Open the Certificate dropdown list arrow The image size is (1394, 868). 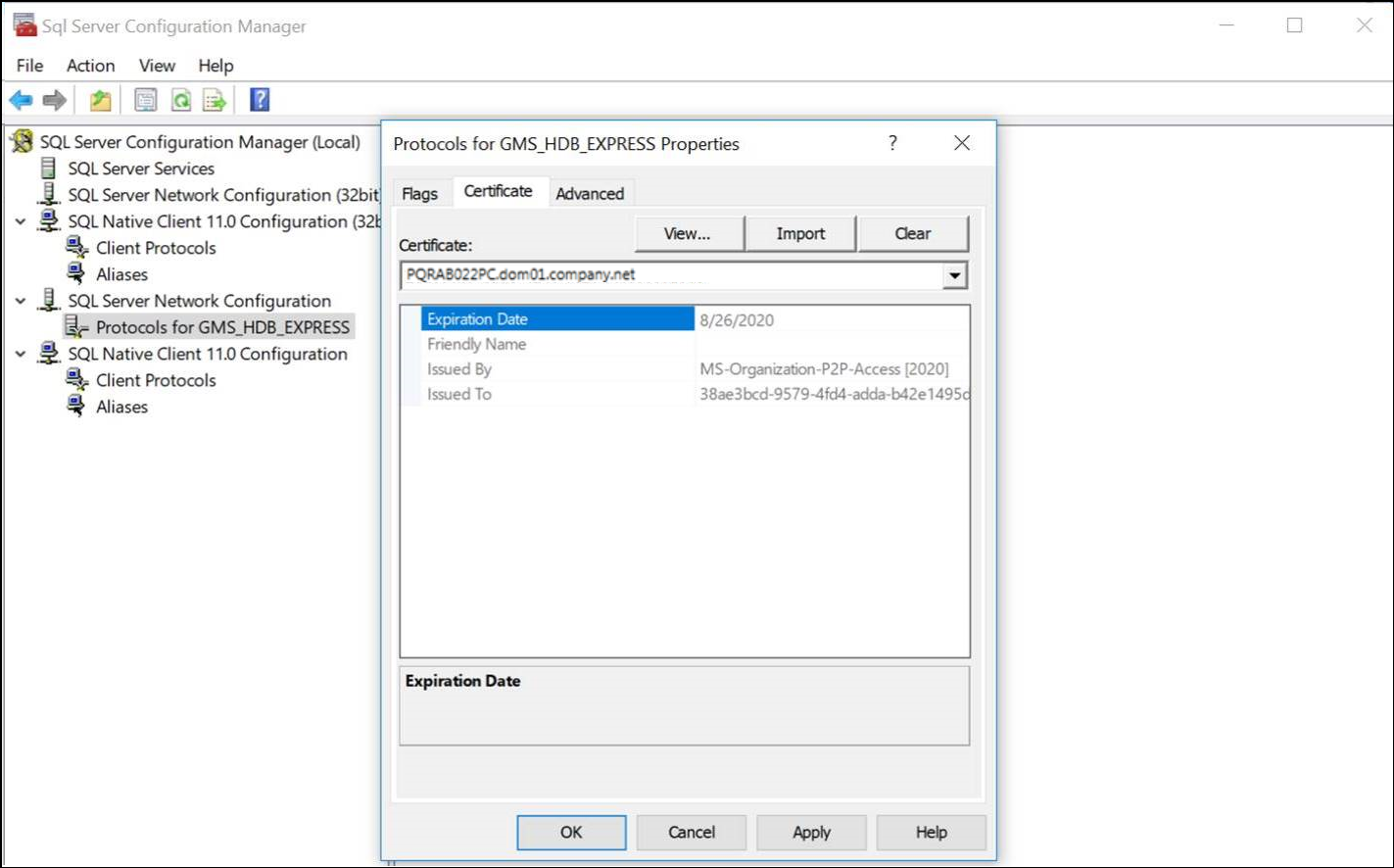(954, 276)
